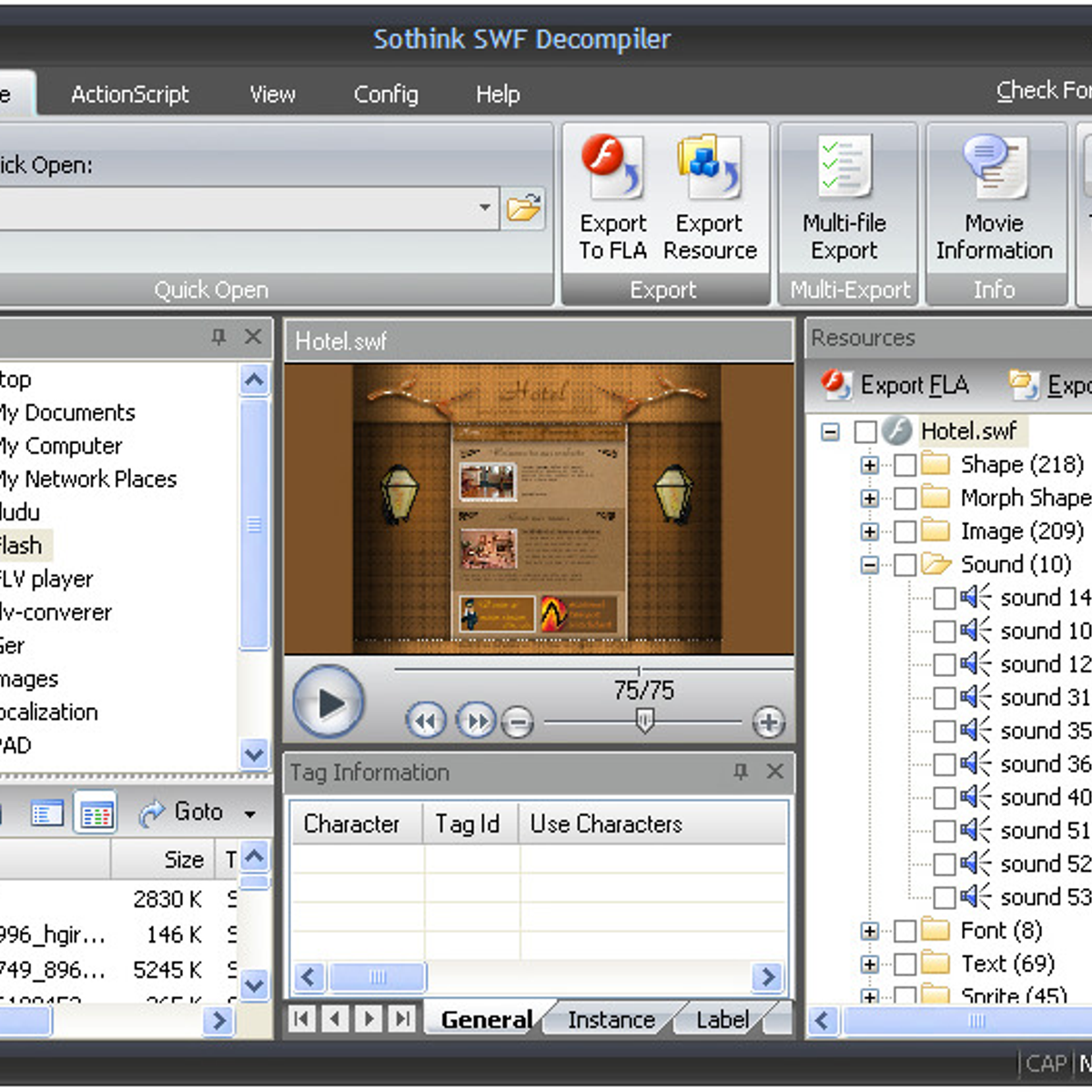Collapse the Sound (10) node
Screen dimensions: 1092x1092
pos(870,565)
